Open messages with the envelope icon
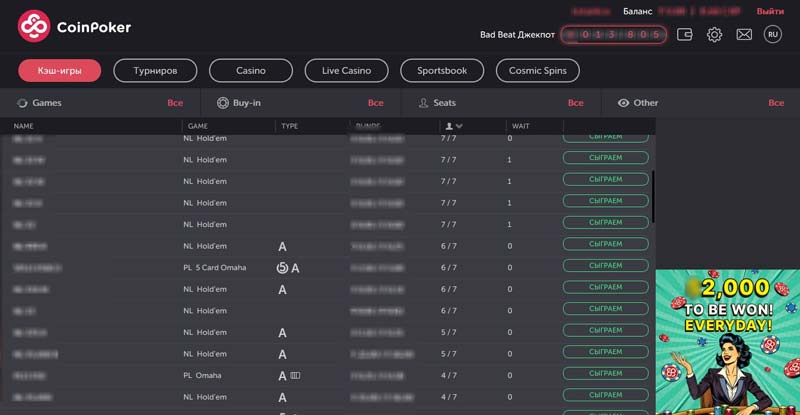Image resolution: width=800 pixels, height=415 pixels. pyautogui.click(x=744, y=34)
